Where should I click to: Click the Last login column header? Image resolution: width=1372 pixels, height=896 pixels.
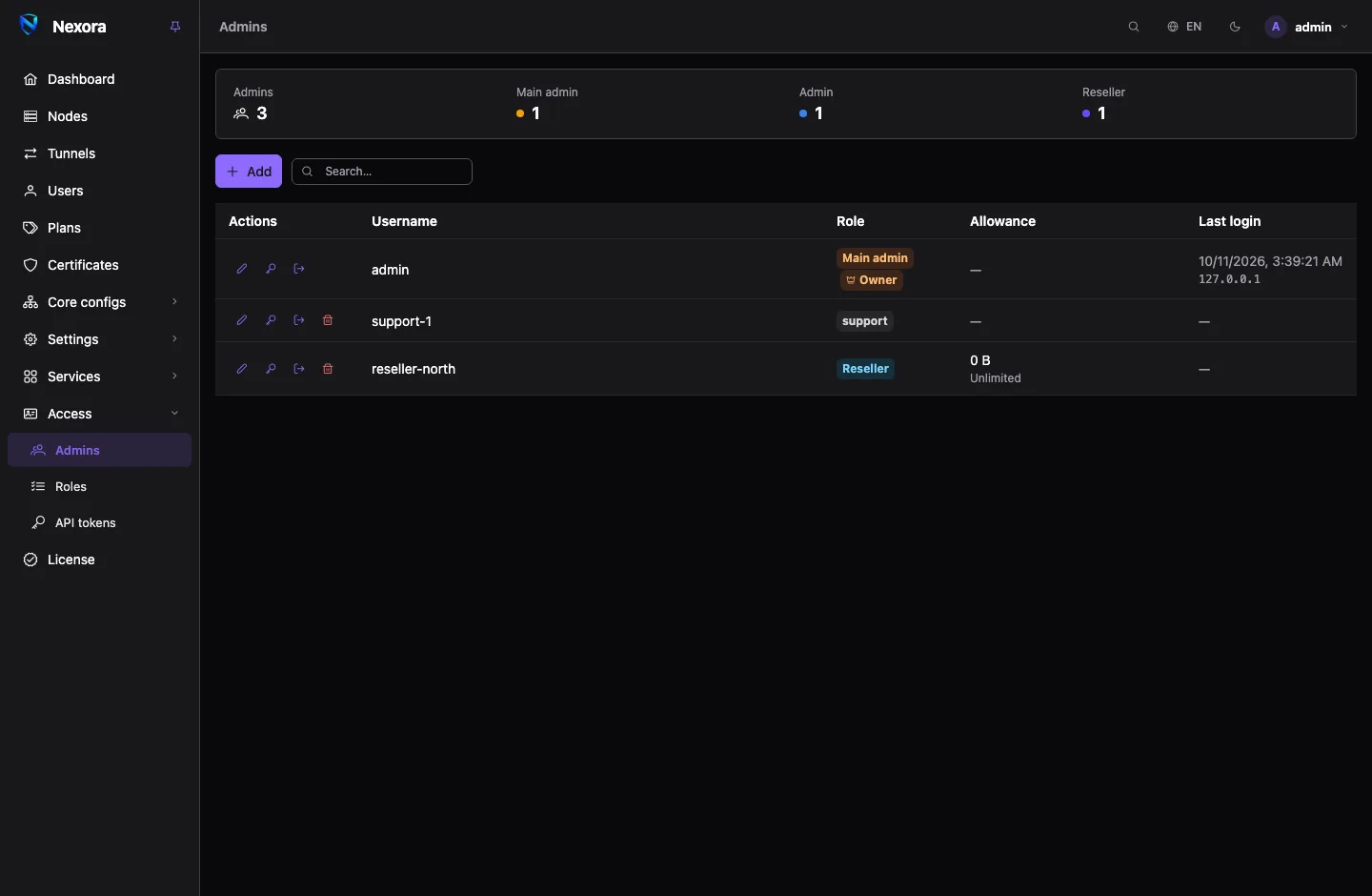1229,221
